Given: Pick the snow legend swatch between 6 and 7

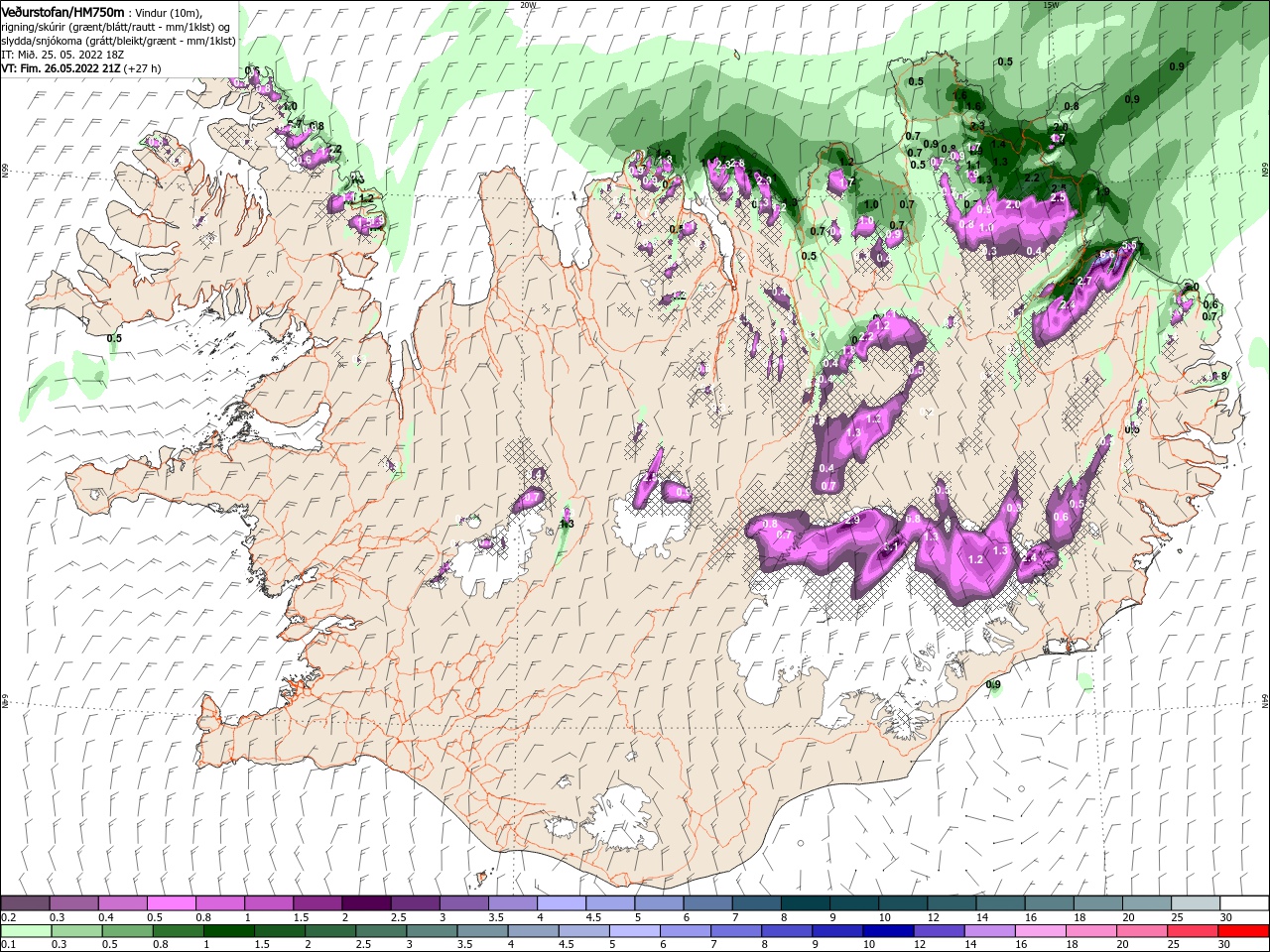Looking at the screenshot, I should point(708,903).
